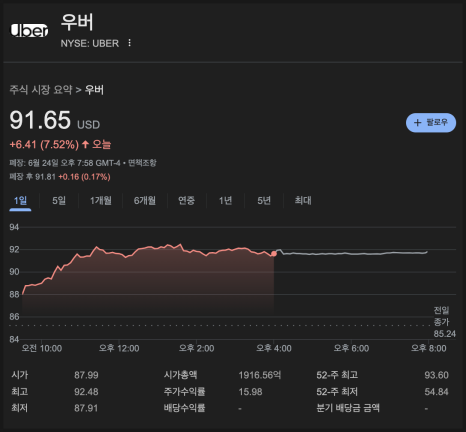Click the 52-주 최고 value 93.60
The width and height of the screenshot is (466, 432).
pos(436,375)
